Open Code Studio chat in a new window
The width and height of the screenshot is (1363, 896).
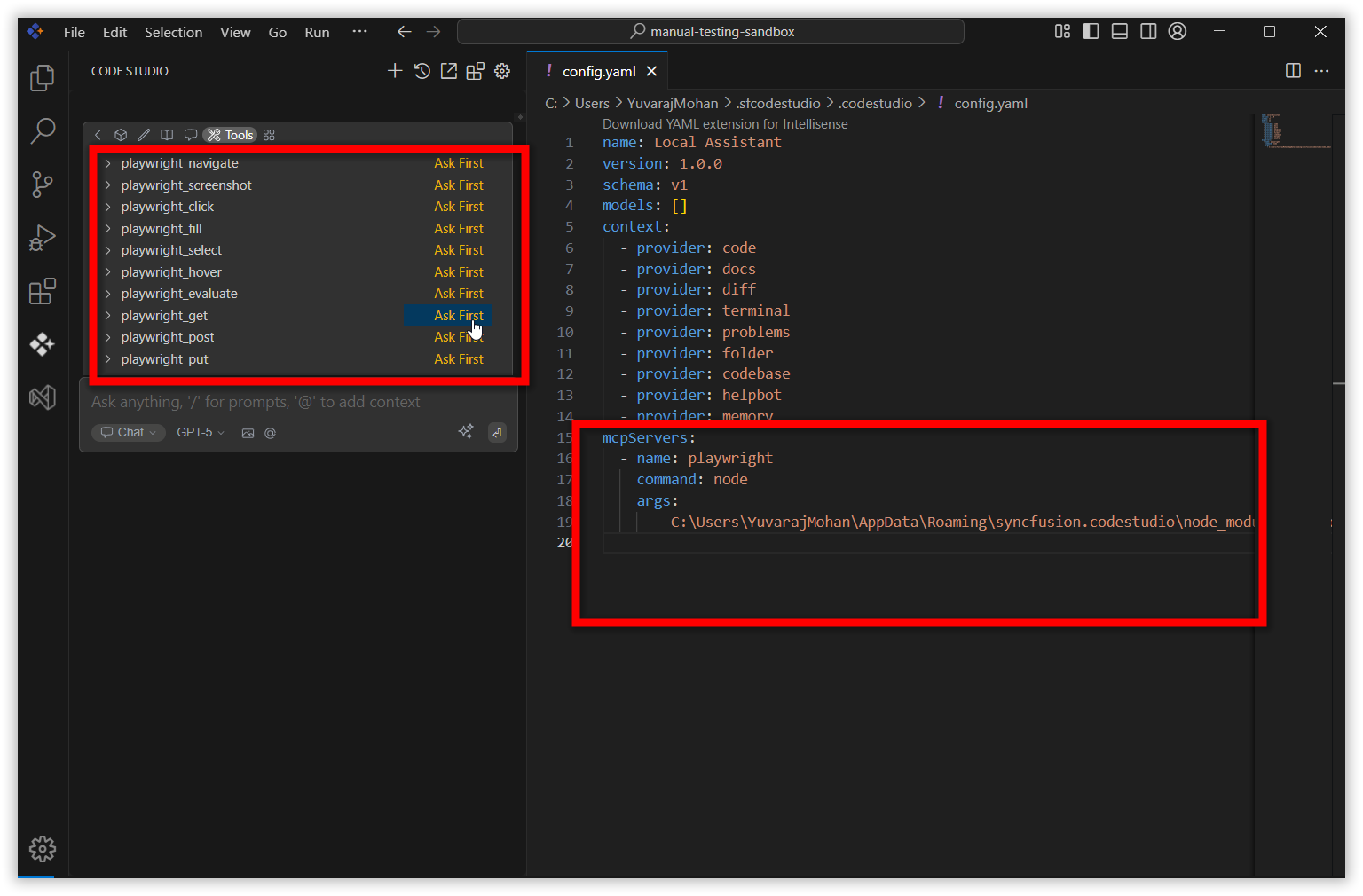coord(449,71)
